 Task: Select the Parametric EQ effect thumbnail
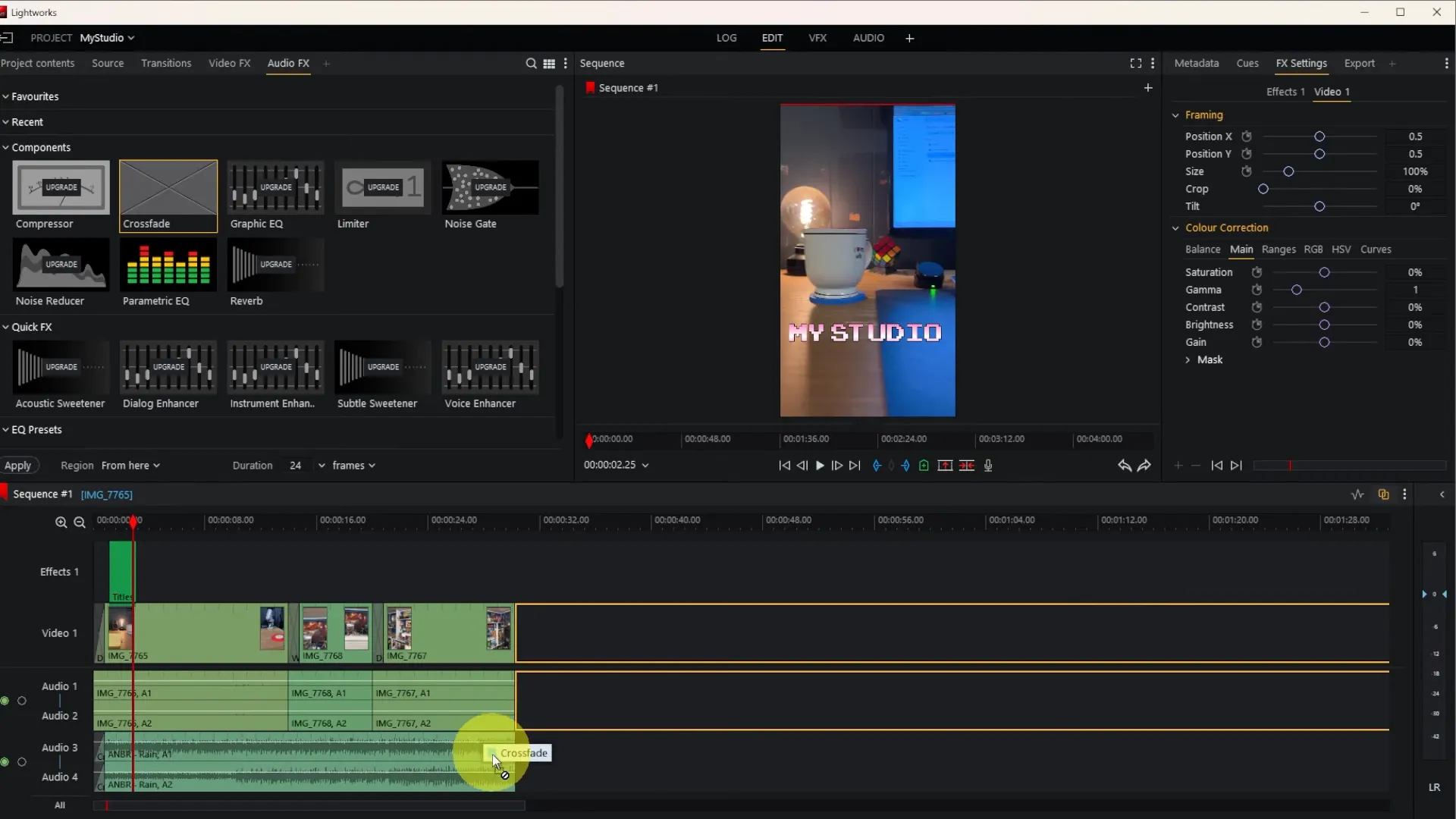pos(168,265)
